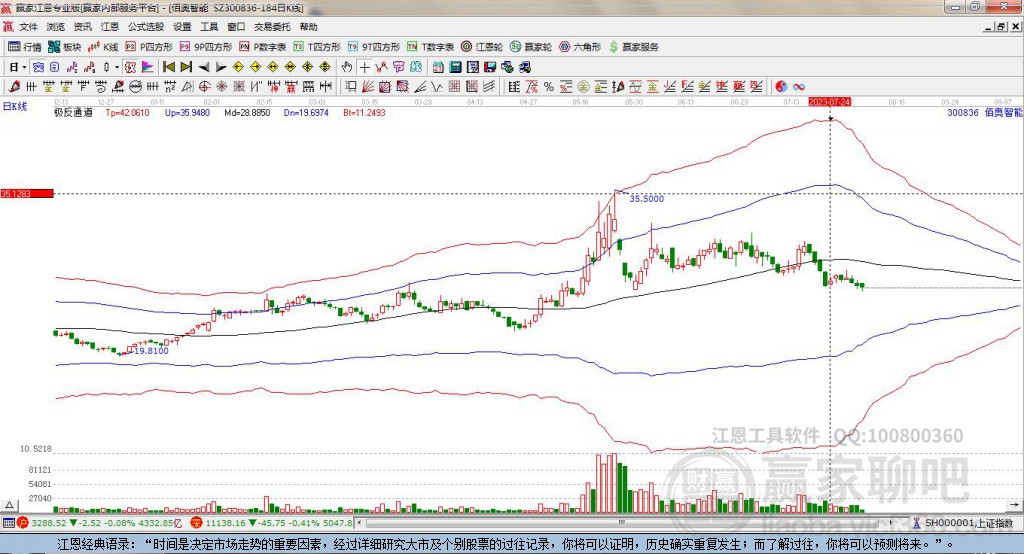Open the 文件 menu
The height and width of the screenshot is (554, 1024).
[x=28, y=27]
